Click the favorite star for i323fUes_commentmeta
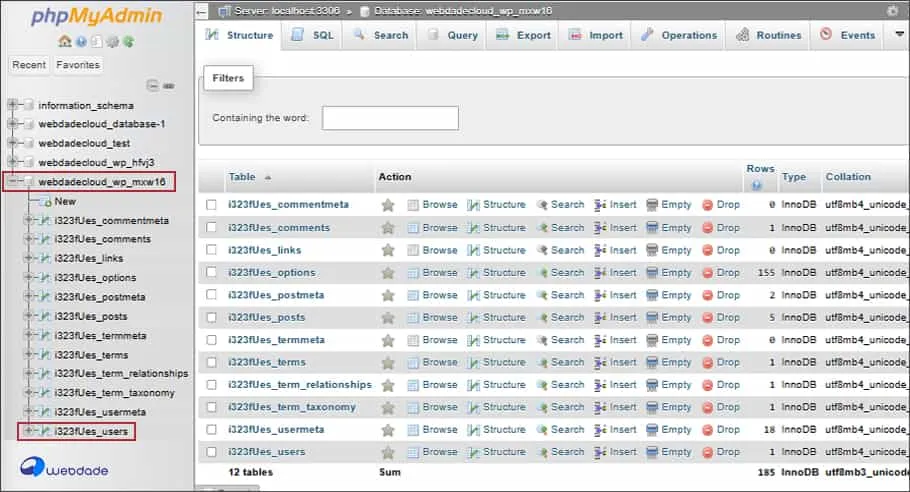This screenshot has width=910, height=492. [388, 205]
